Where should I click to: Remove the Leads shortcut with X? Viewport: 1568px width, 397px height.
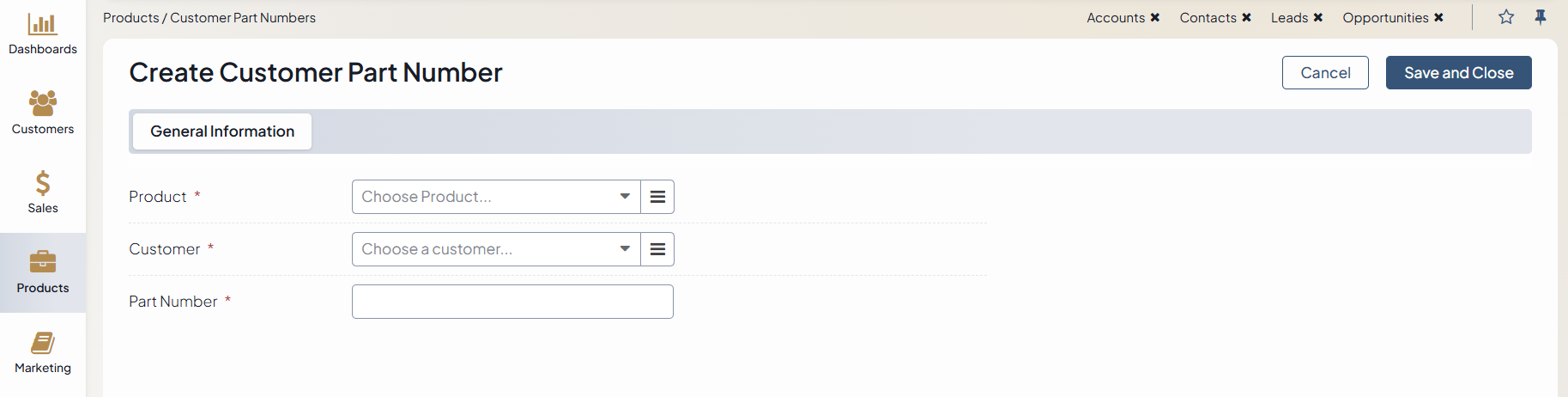(1318, 17)
